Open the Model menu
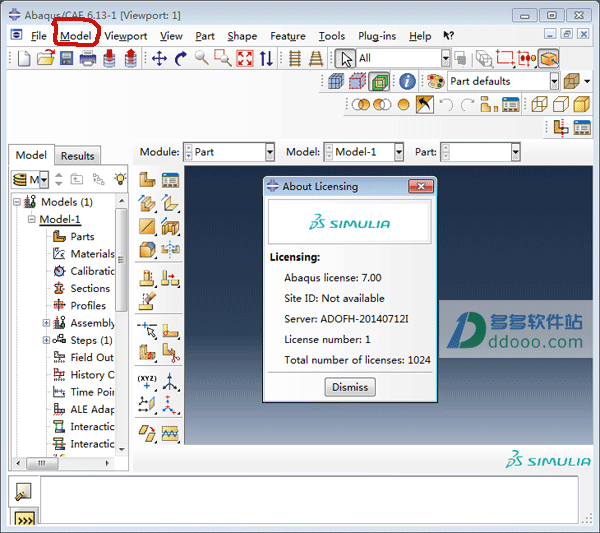 (76, 36)
